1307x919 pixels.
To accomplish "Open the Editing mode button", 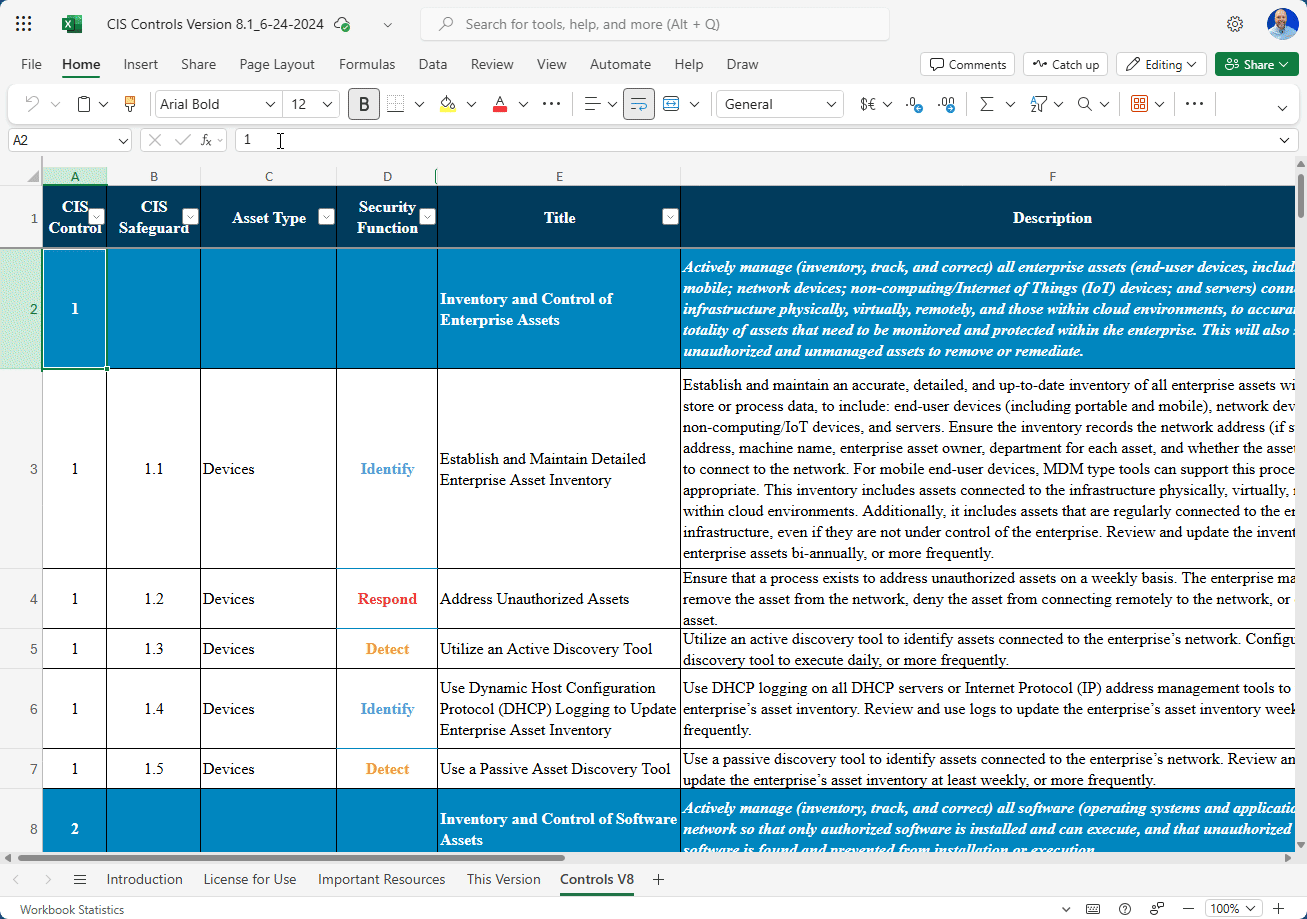I will 1161,64.
